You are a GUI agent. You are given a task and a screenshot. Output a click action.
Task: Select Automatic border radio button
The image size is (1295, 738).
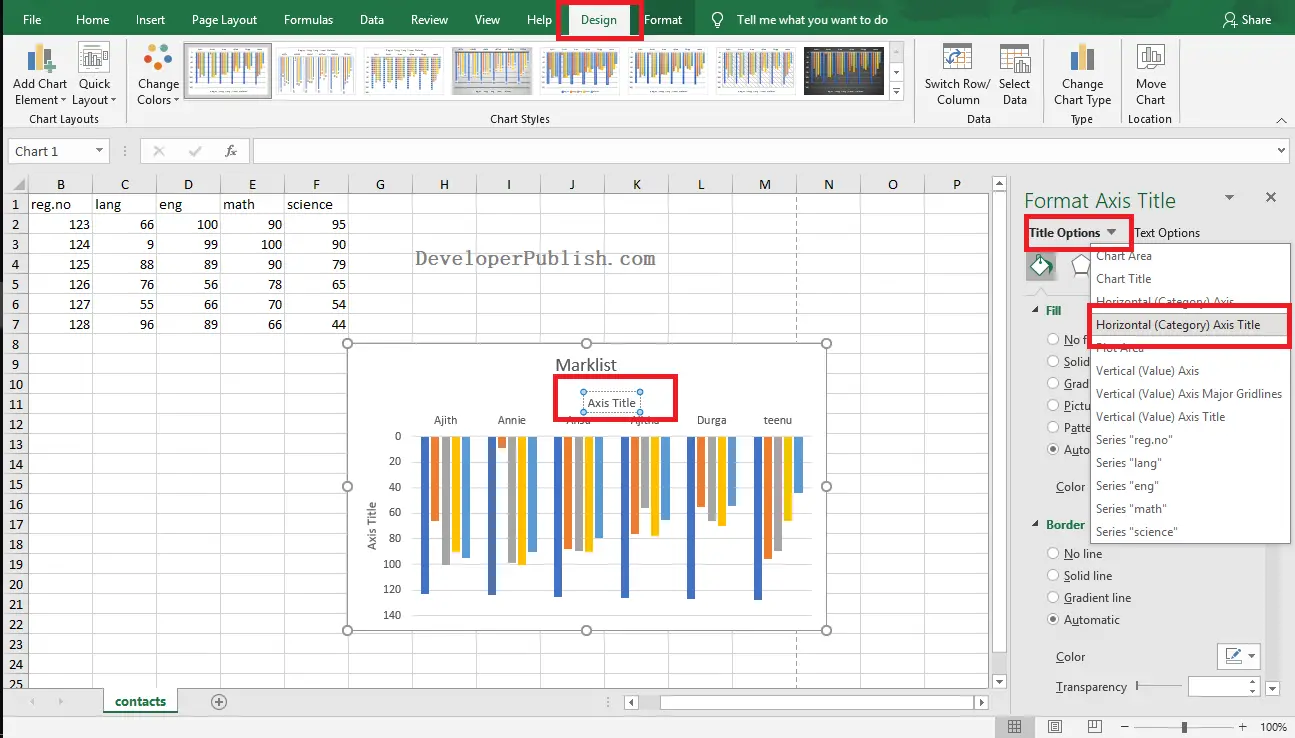tap(1052, 620)
